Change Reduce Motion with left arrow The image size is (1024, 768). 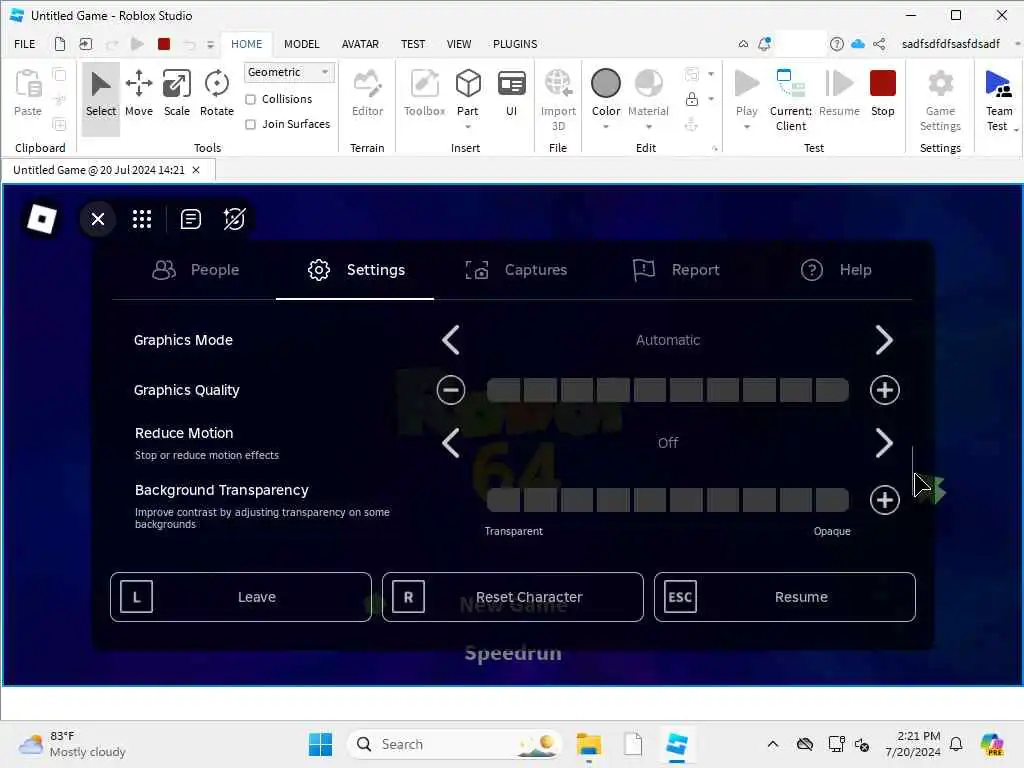coord(451,443)
